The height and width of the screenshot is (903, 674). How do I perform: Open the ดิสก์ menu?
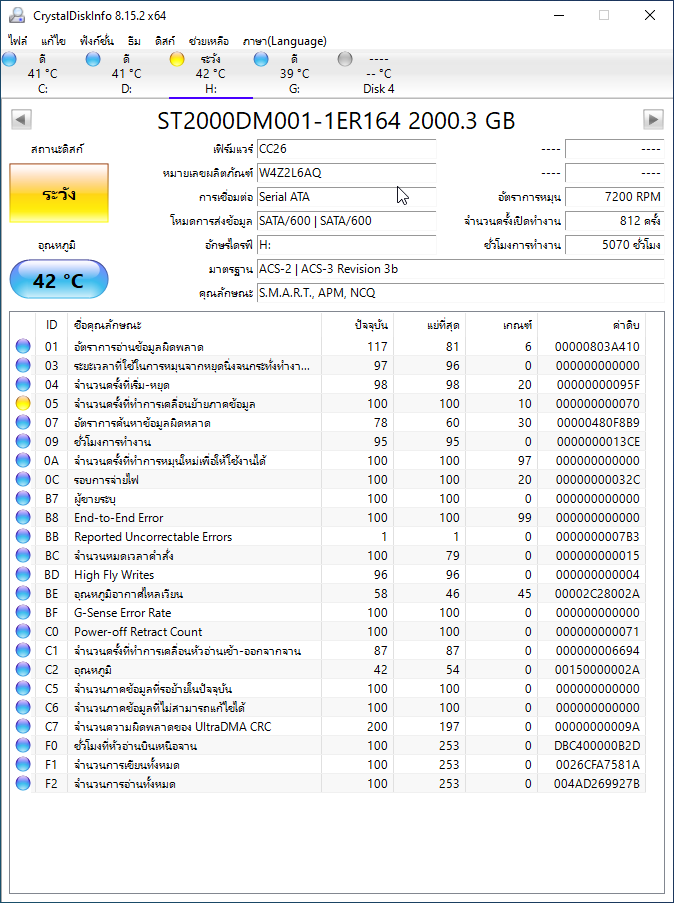(x=165, y=41)
